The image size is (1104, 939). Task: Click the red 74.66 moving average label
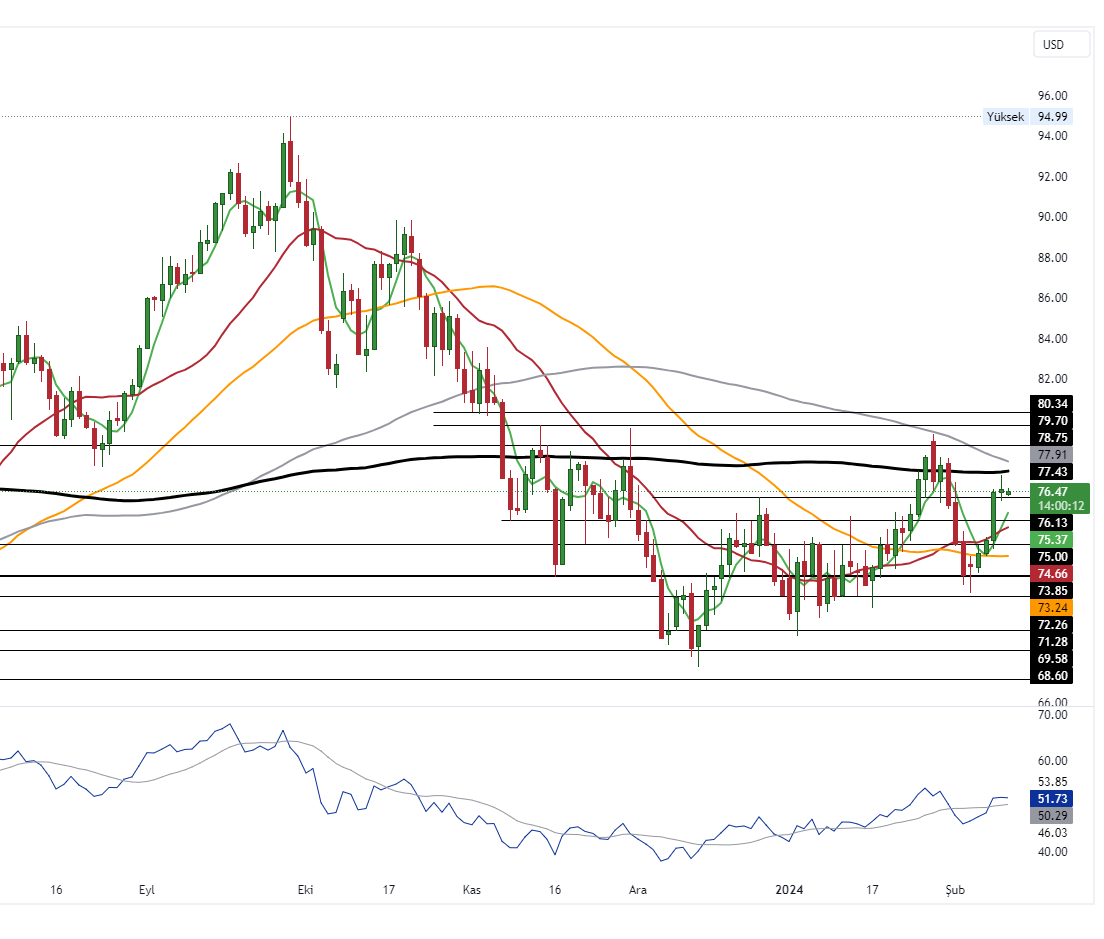(1053, 574)
